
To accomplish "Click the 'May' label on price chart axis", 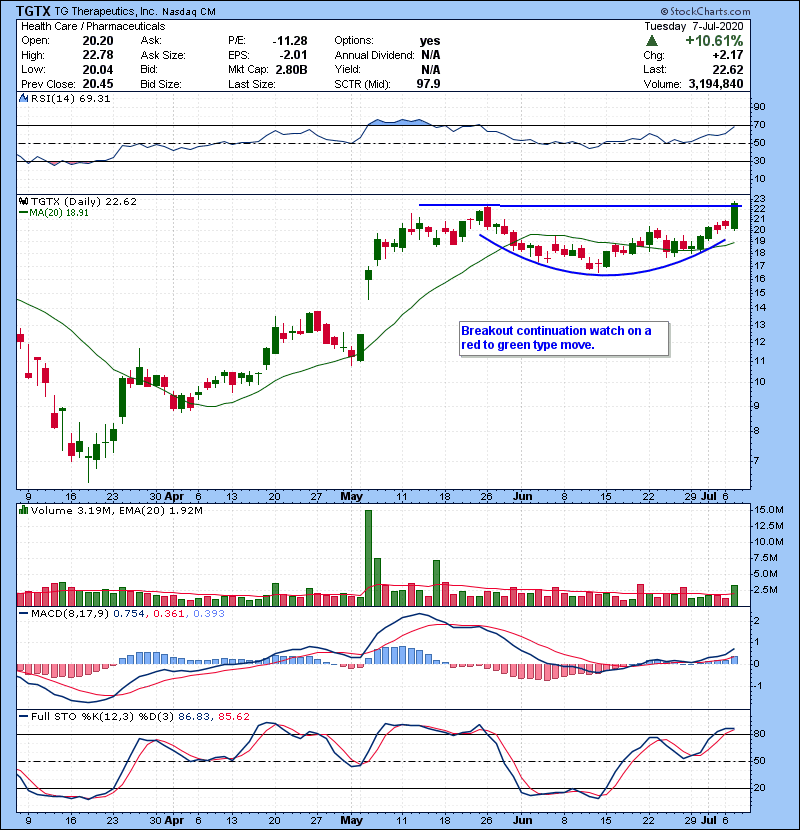I will [x=352, y=496].
